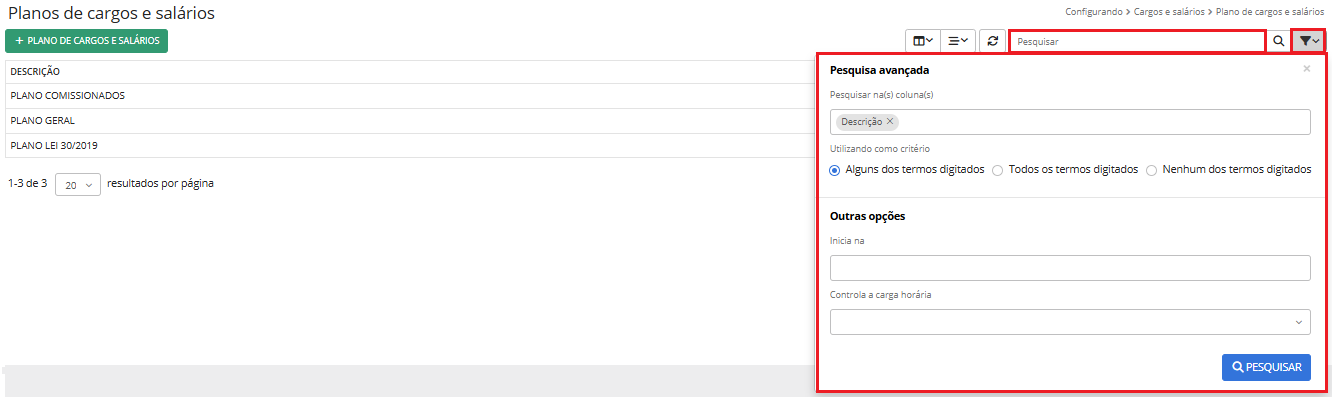Click the Pesquisar search input
1332x398 pixels.
[1137, 42]
